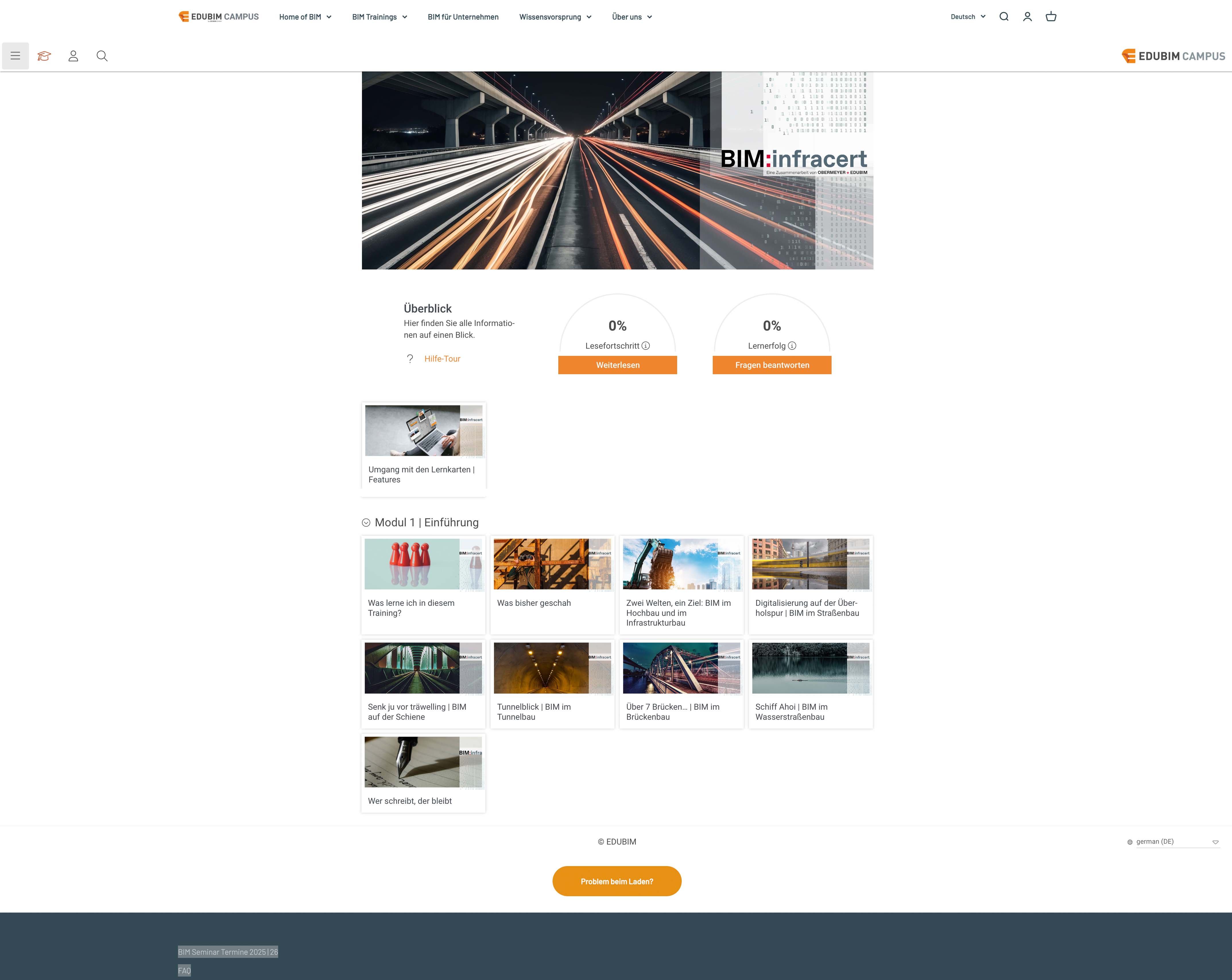Open the user profile icon in the course toolbar
This screenshot has width=1232, height=980.
coord(73,55)
